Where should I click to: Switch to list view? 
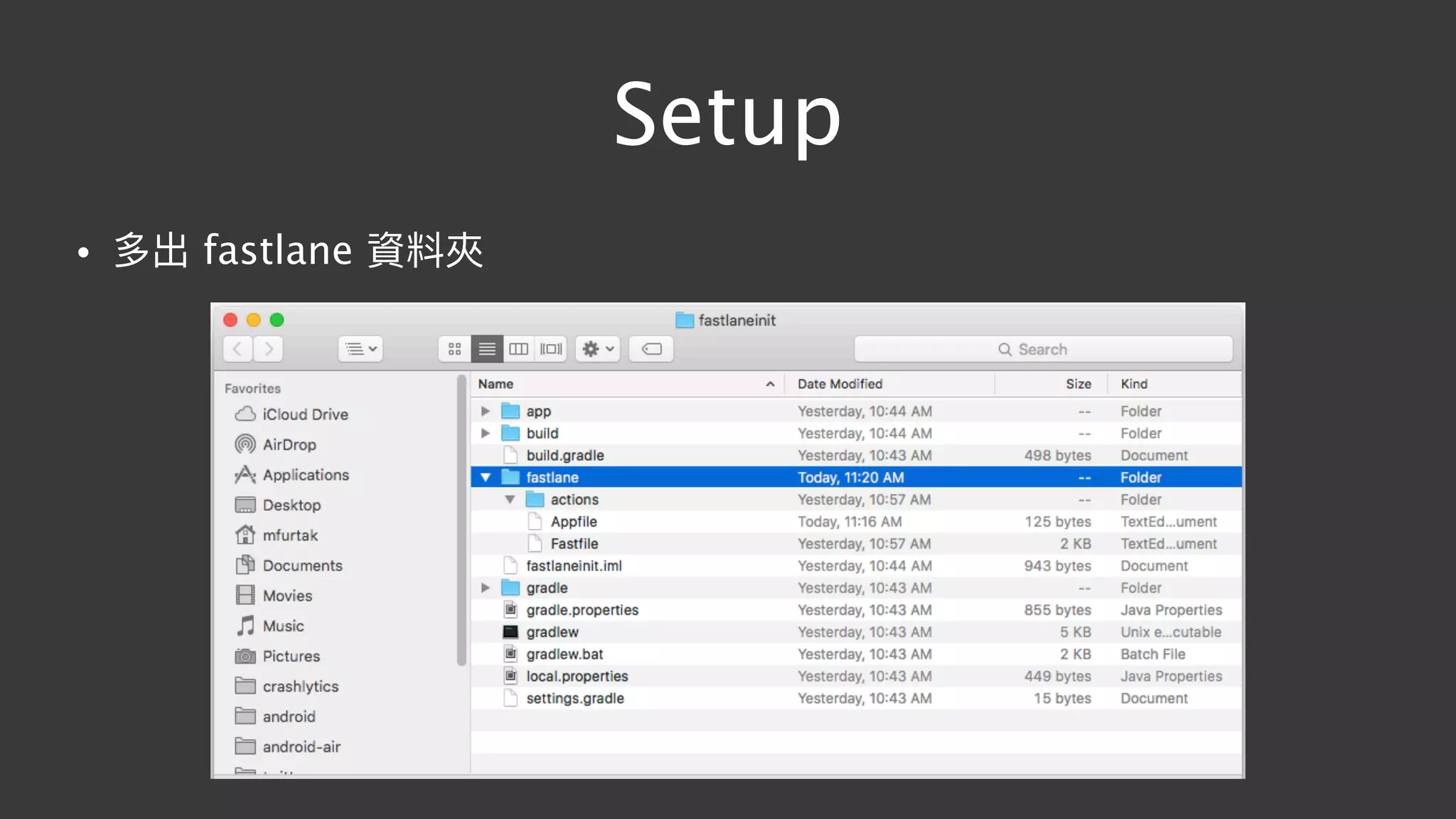coord(487,349)
